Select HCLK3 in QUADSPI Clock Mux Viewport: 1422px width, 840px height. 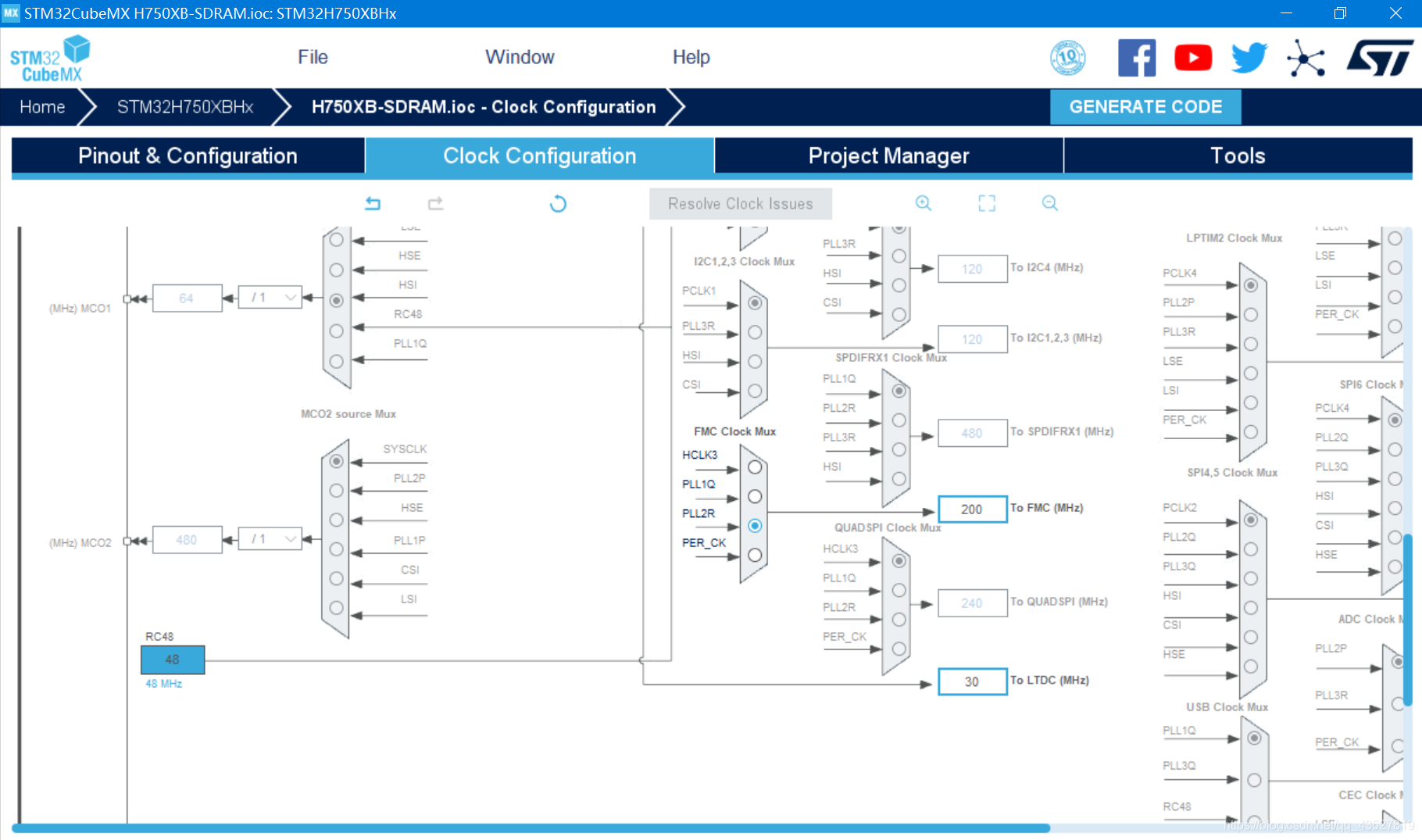click(x=899, y=561)
